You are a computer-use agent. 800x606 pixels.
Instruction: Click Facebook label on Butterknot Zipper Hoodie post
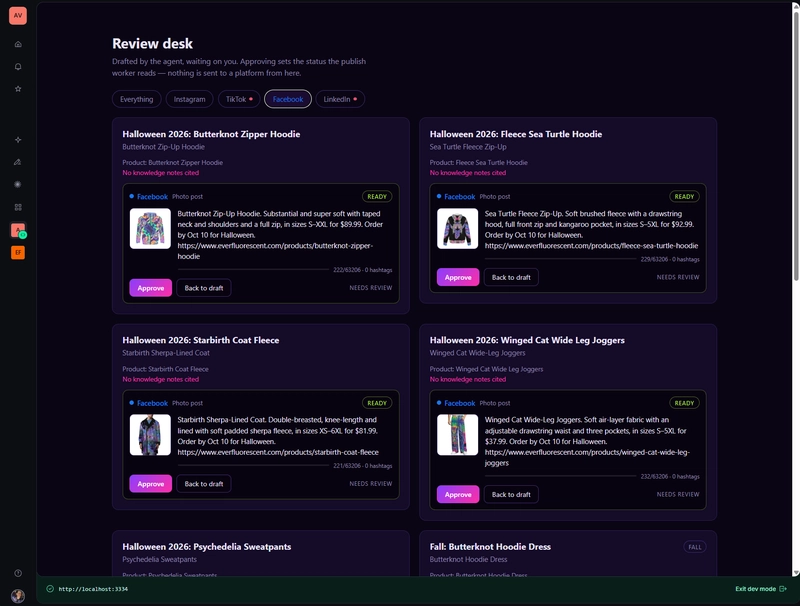click(152, 196)
